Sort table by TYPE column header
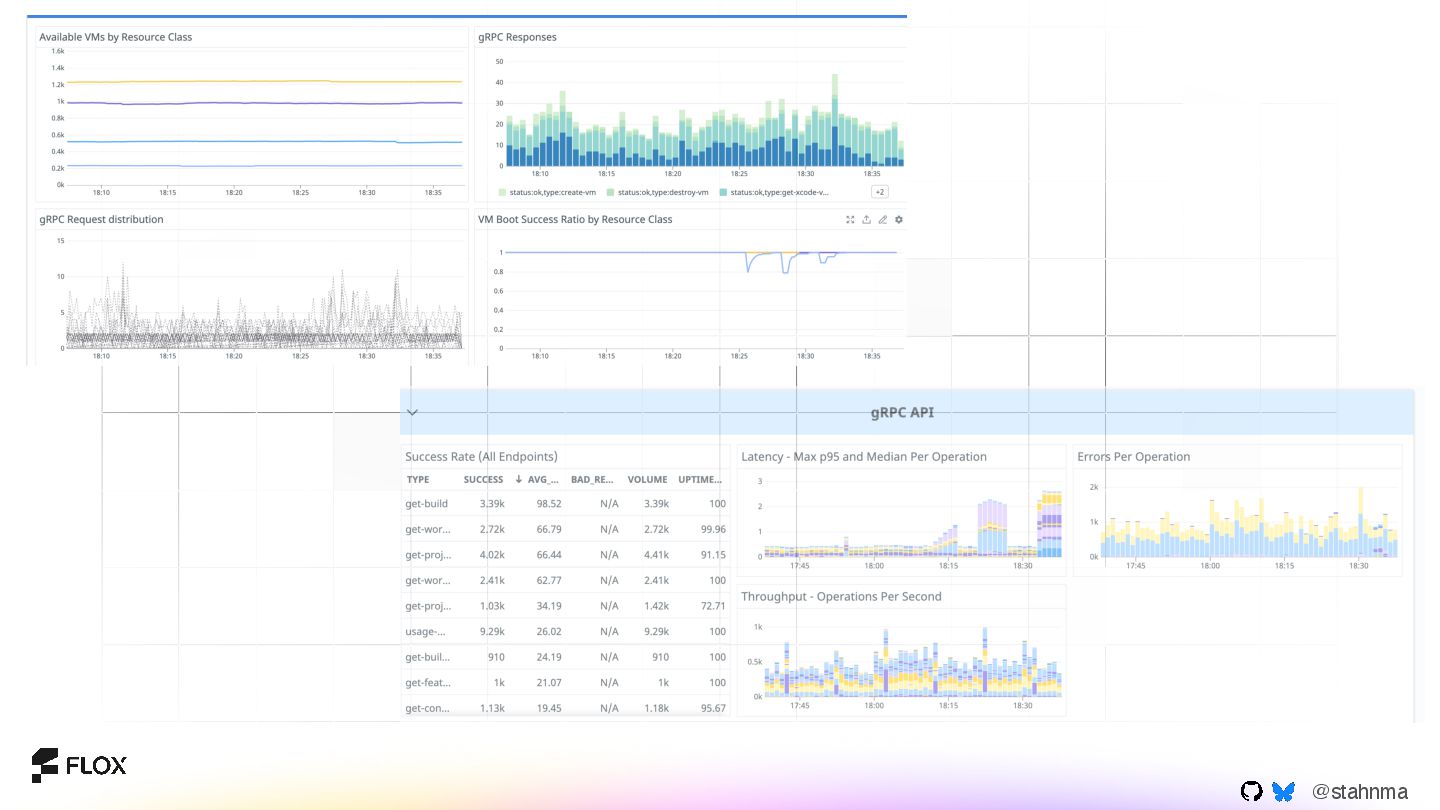The image size is (1440, 810). click(x=418, y=480)
